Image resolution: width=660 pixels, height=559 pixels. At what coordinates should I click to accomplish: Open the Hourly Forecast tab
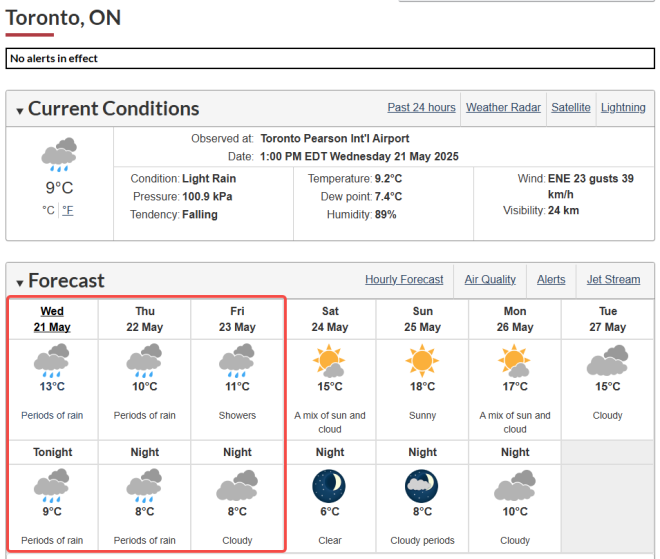coord(404,280)
